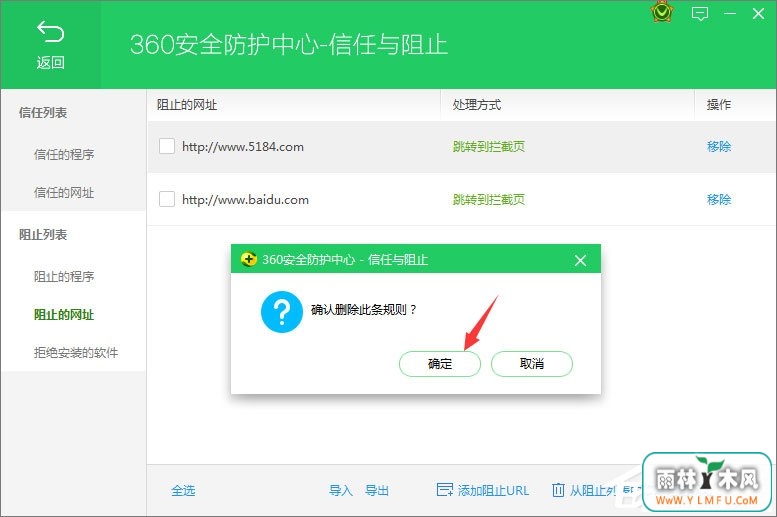Click 全选 to select all entries
Image resolution: width=777 pixels, height=517 pixels.
[183, 490]
